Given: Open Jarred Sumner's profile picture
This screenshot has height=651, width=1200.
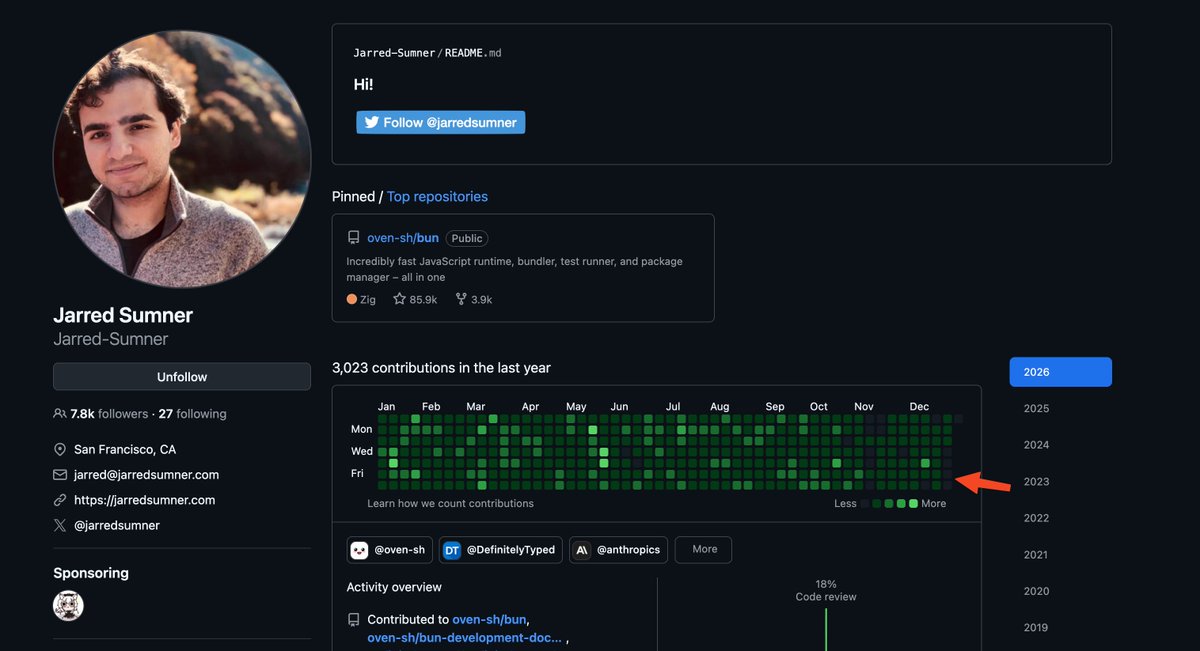Looking at the screenshot, I should pos(182,158).
